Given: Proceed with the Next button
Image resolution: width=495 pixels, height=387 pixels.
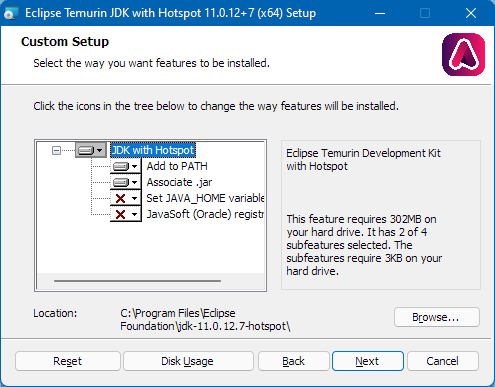Looking at the screenshot, I should (x=368, y=361).
